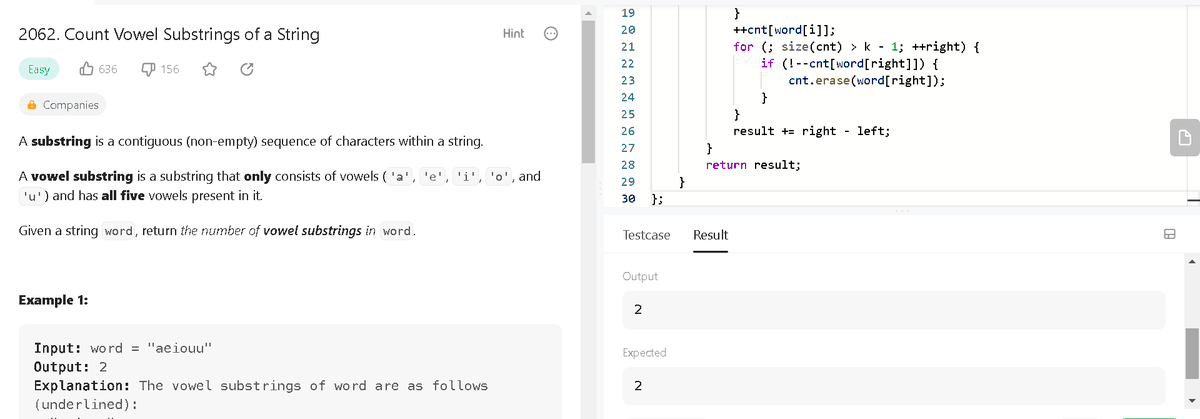Click the 'Example 1:' heading
The width and height of the screenshot is (1200, 419).
tap(53, 300)
